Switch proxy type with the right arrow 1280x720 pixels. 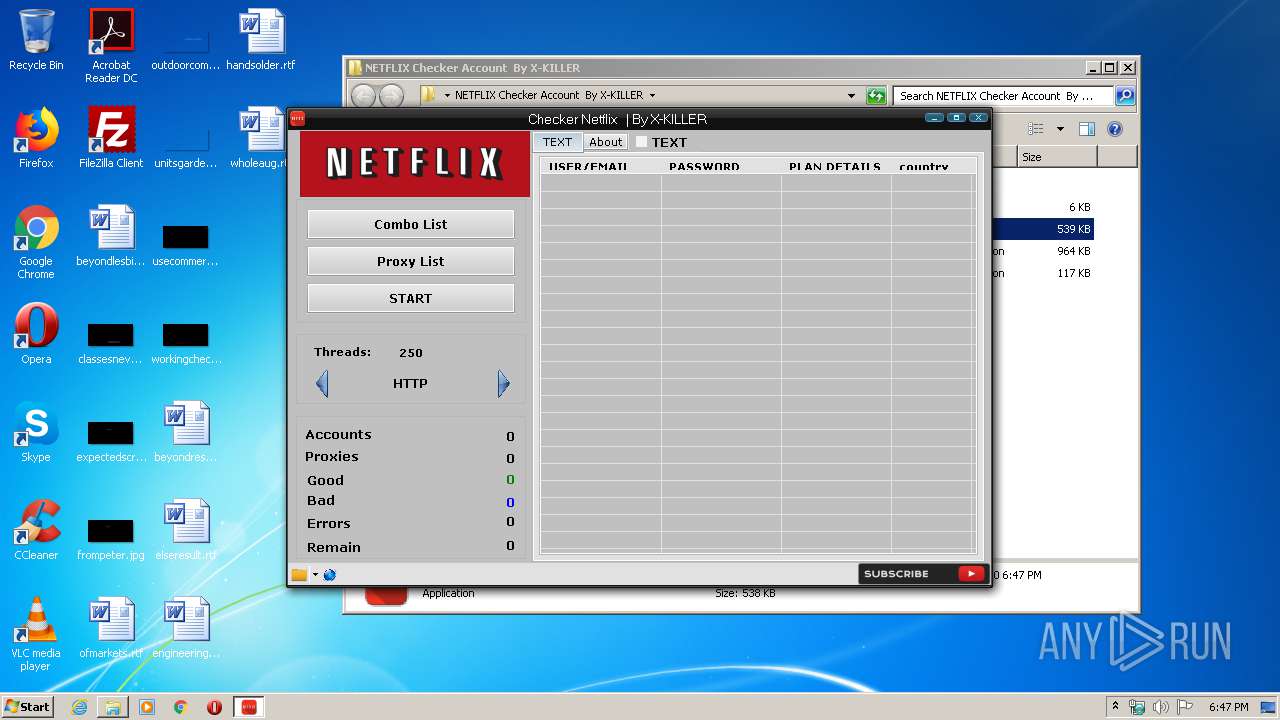pyautogui.click(x=503, y=383)
